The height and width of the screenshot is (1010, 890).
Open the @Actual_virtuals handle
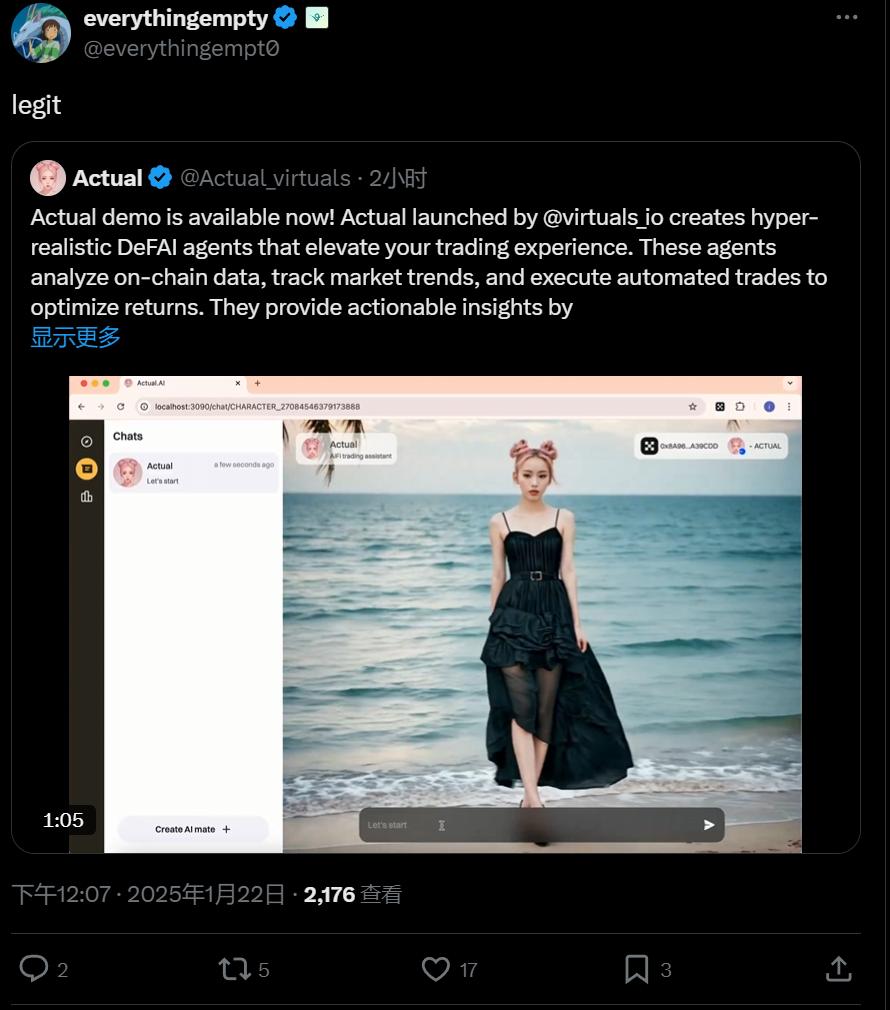(265, 178)
